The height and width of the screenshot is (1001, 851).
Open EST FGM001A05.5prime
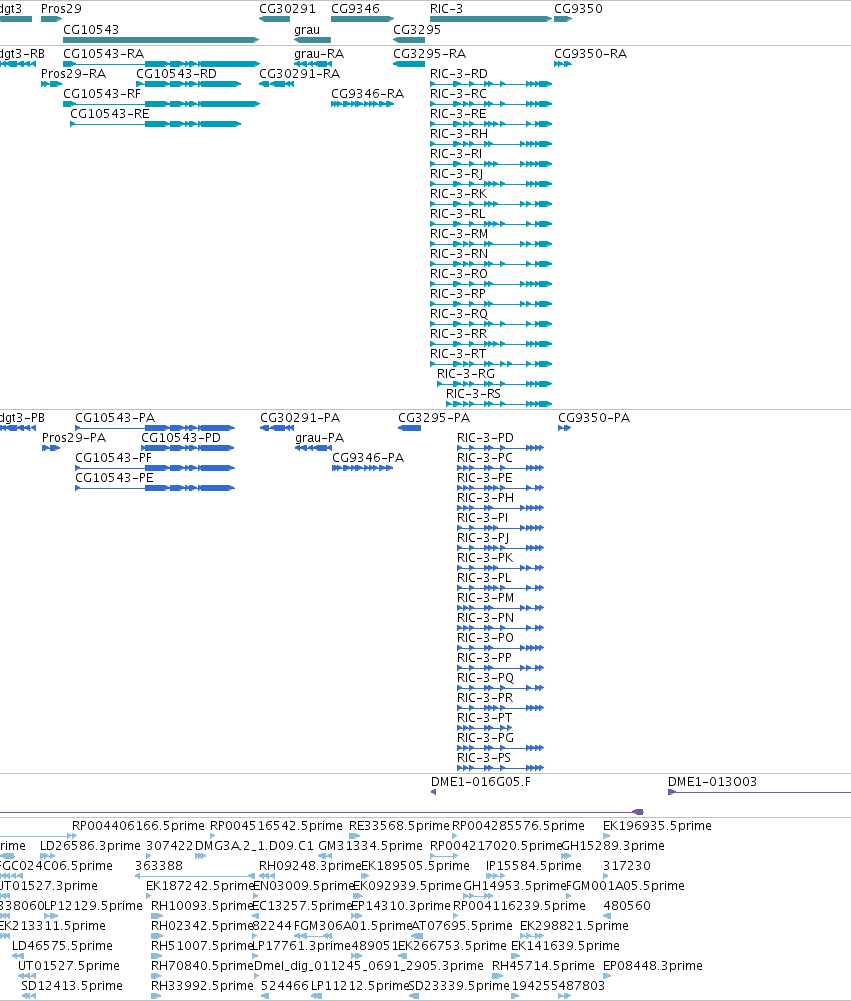[626, 886]
